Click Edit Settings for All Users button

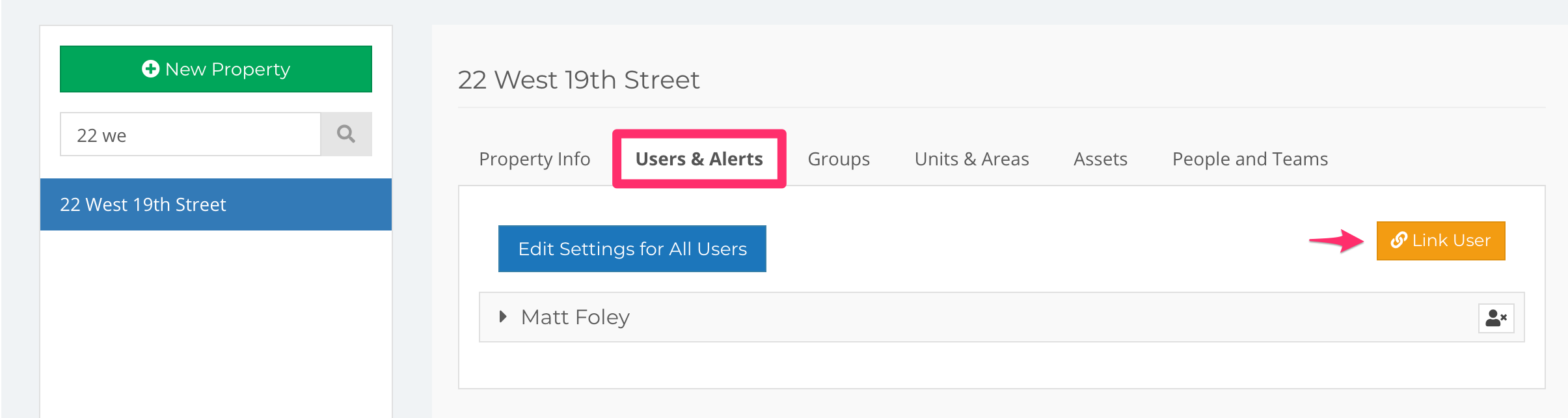[632, 249]
